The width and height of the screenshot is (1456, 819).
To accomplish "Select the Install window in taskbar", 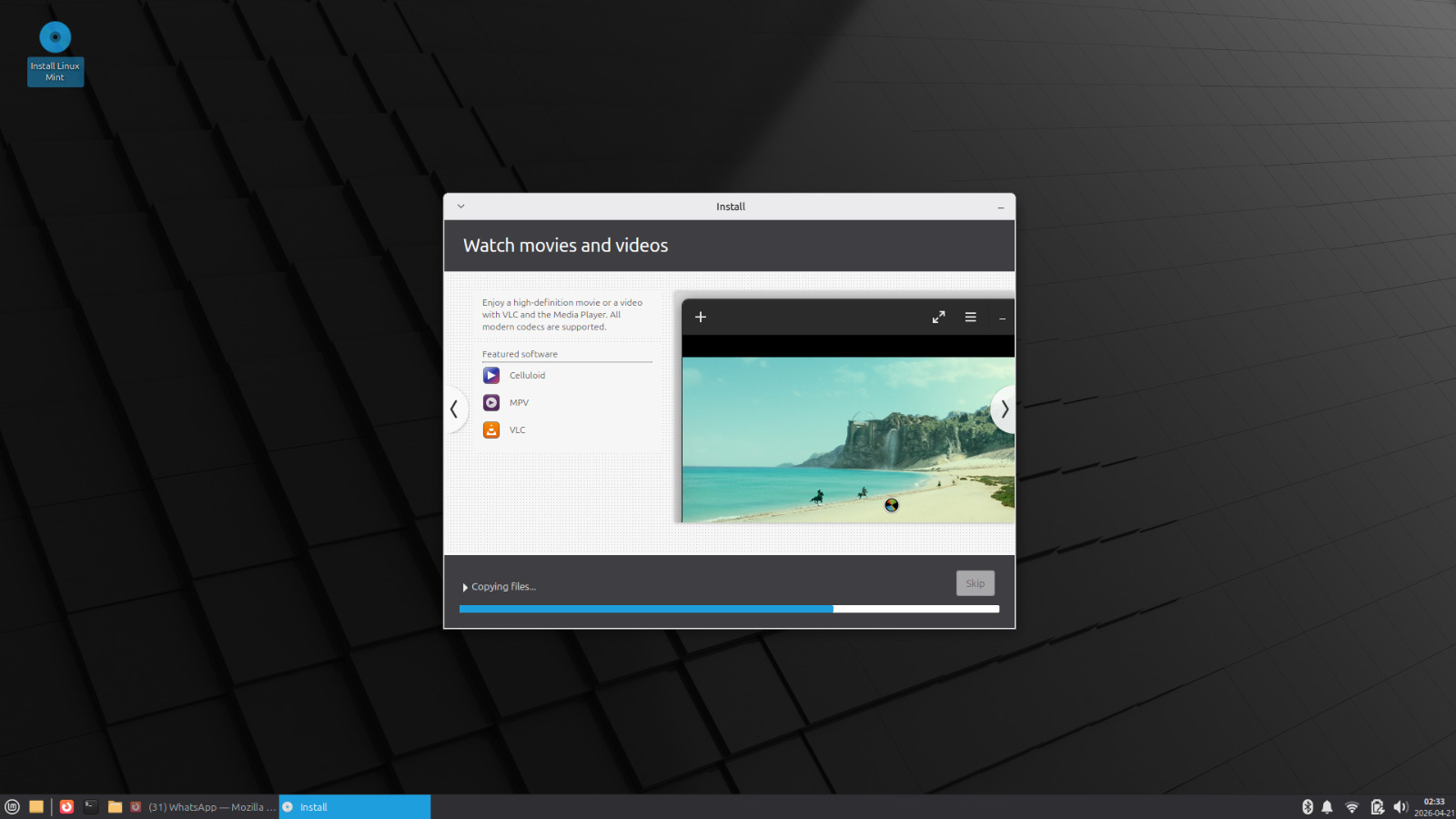I will click(x=354, y=807).
